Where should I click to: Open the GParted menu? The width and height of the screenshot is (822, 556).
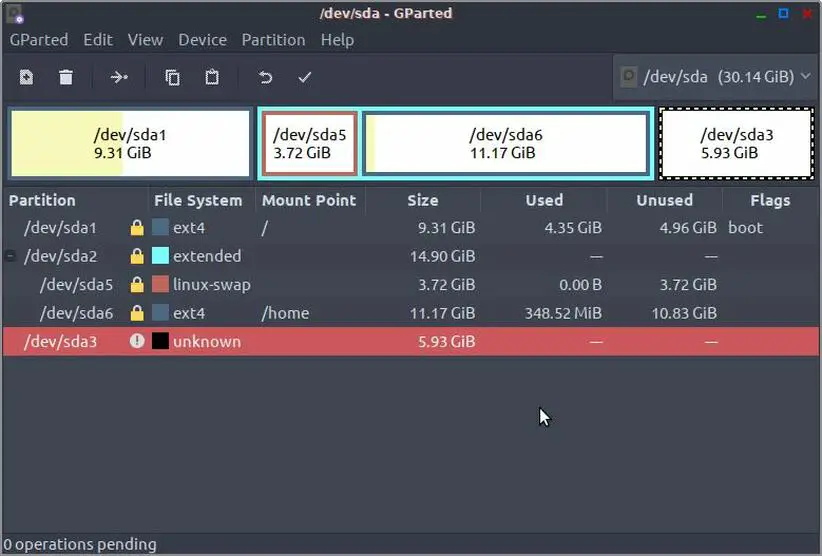coord(39,40)
